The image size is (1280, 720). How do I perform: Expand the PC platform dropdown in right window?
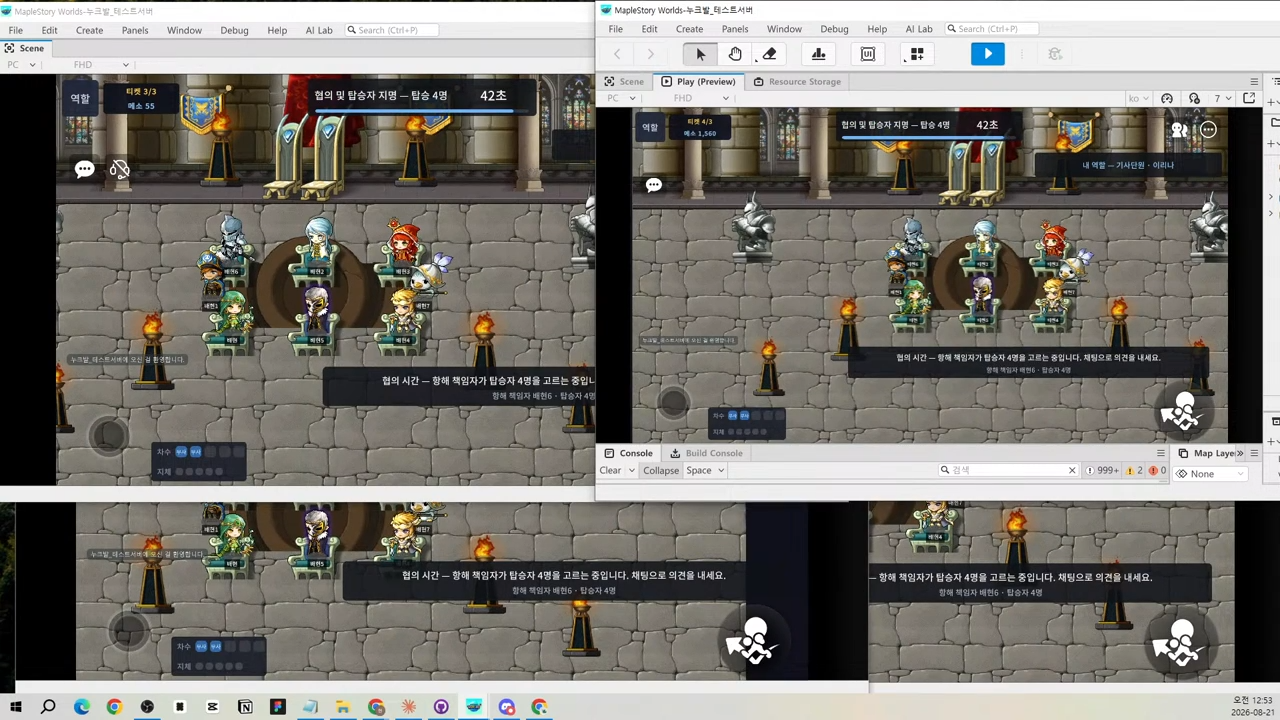click(621, 98)
